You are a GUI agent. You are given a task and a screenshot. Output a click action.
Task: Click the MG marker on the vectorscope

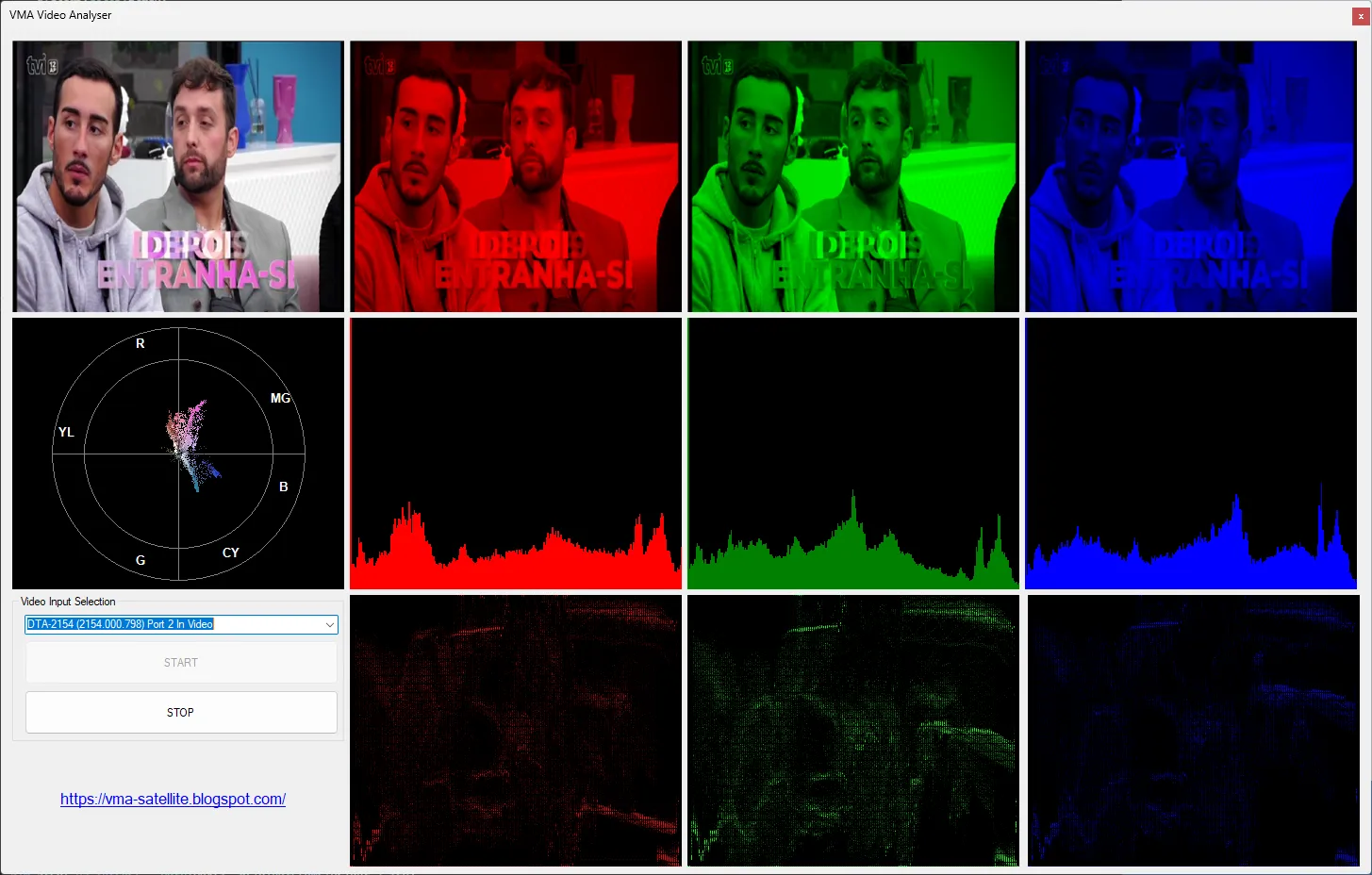(x=280, y=398)
